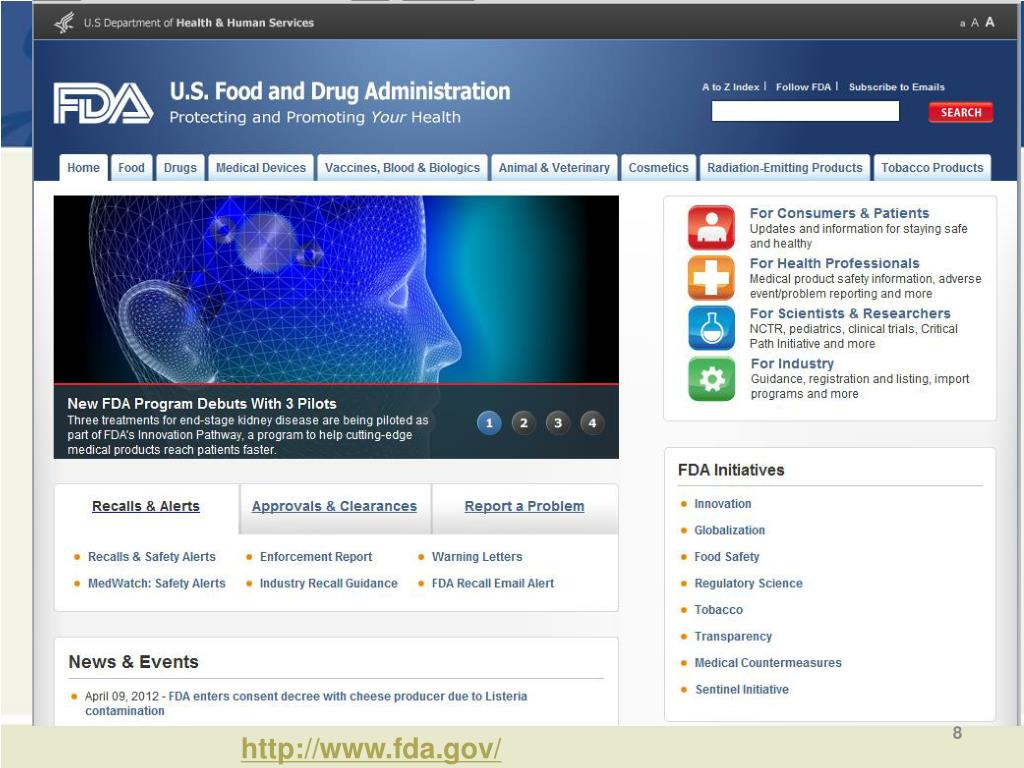This screenshot has width=1024, height=768.
Task: Click the FDA logo
Action: coord(103,103)
